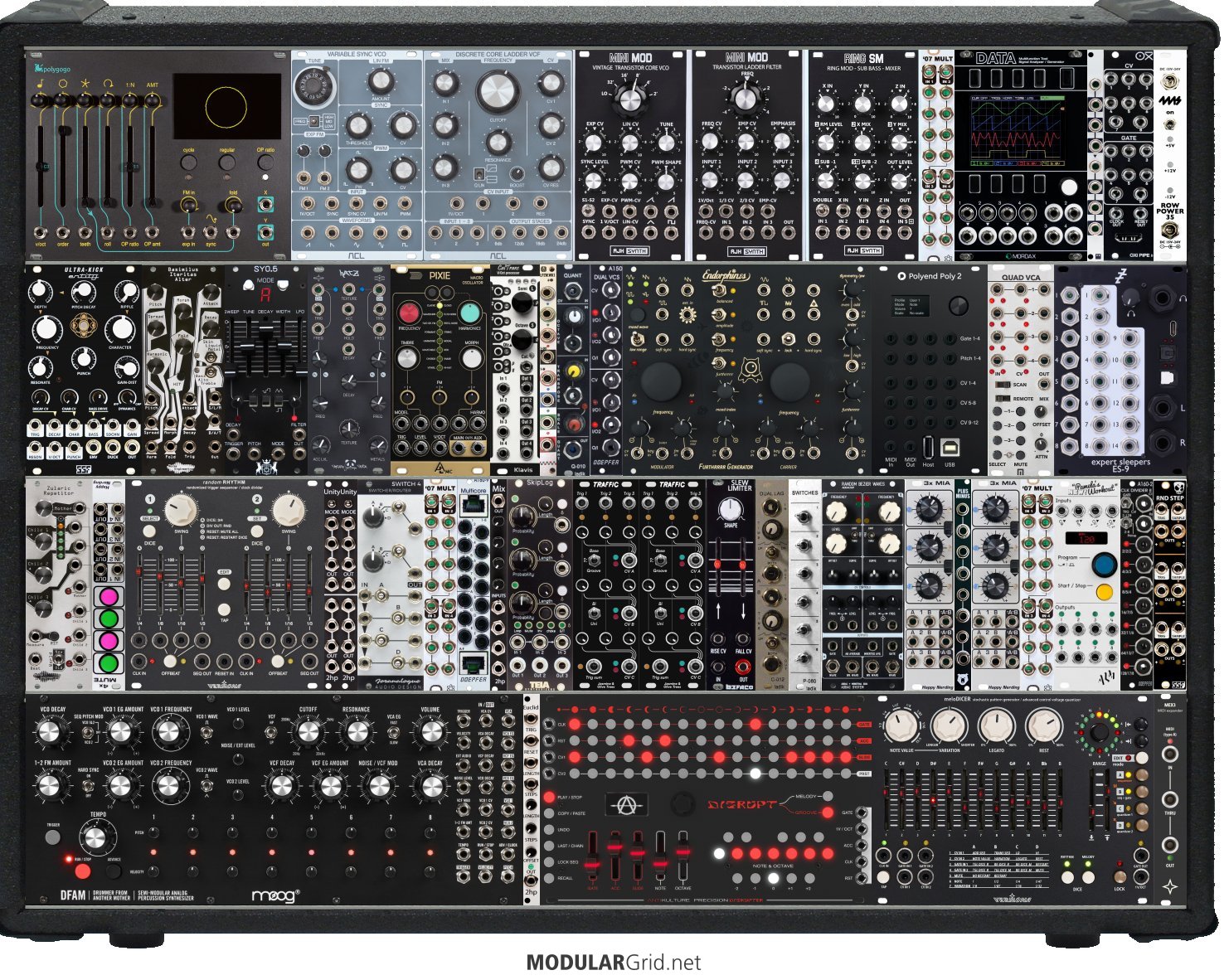Click LEGATO knob on meloDICER

[x=996, y=725]
